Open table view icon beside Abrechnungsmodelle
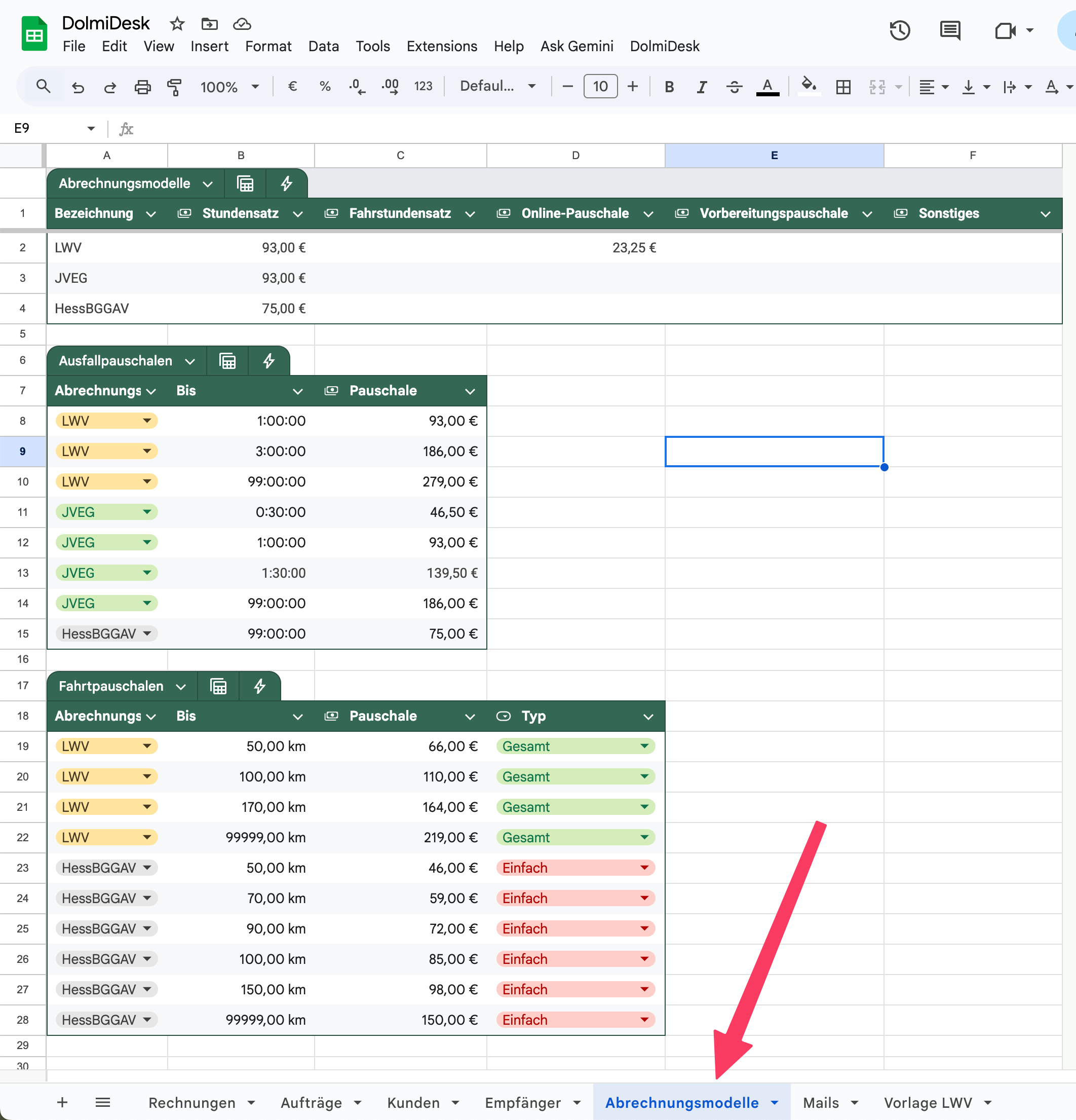The height and width of the screenshot is (1120, 1076). (245, 183)
